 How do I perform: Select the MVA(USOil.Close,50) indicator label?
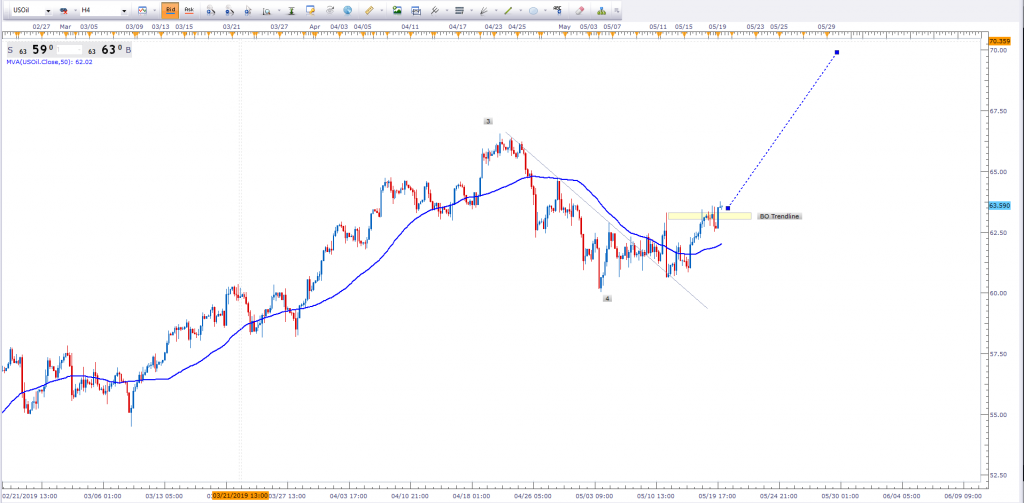tap(50, 63)
